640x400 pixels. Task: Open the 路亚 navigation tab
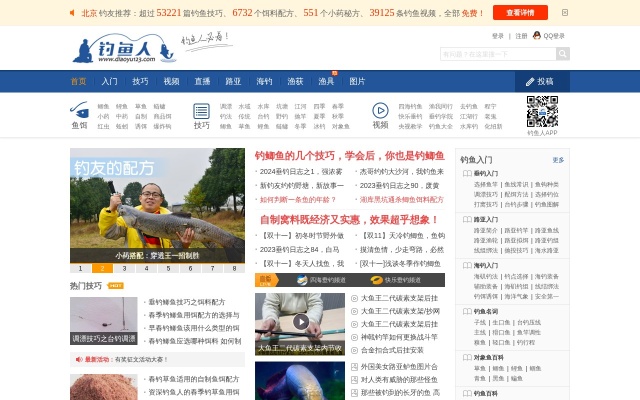[x=233, y=82]
